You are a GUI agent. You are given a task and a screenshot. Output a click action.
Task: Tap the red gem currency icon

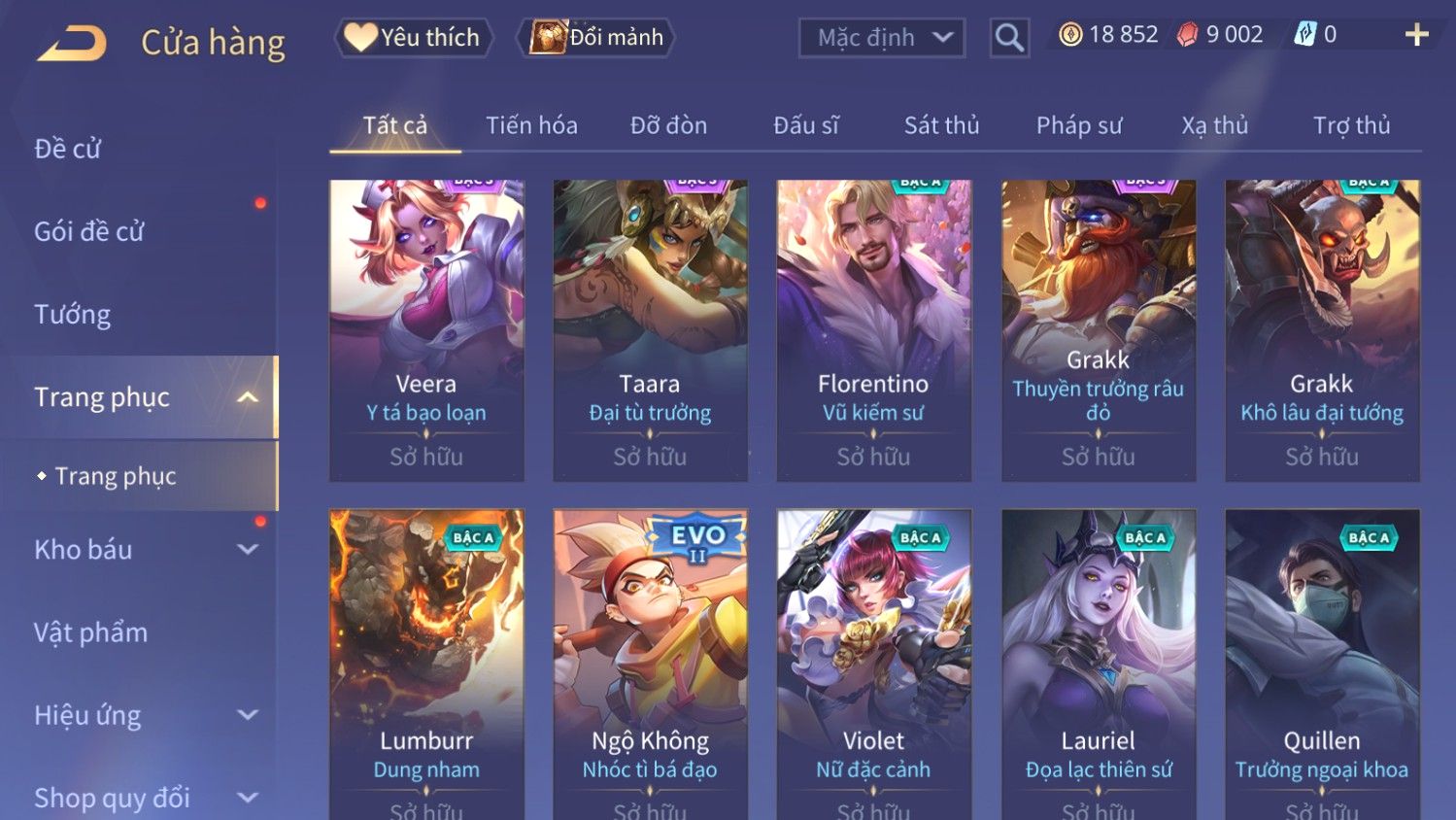(1188, 35)
